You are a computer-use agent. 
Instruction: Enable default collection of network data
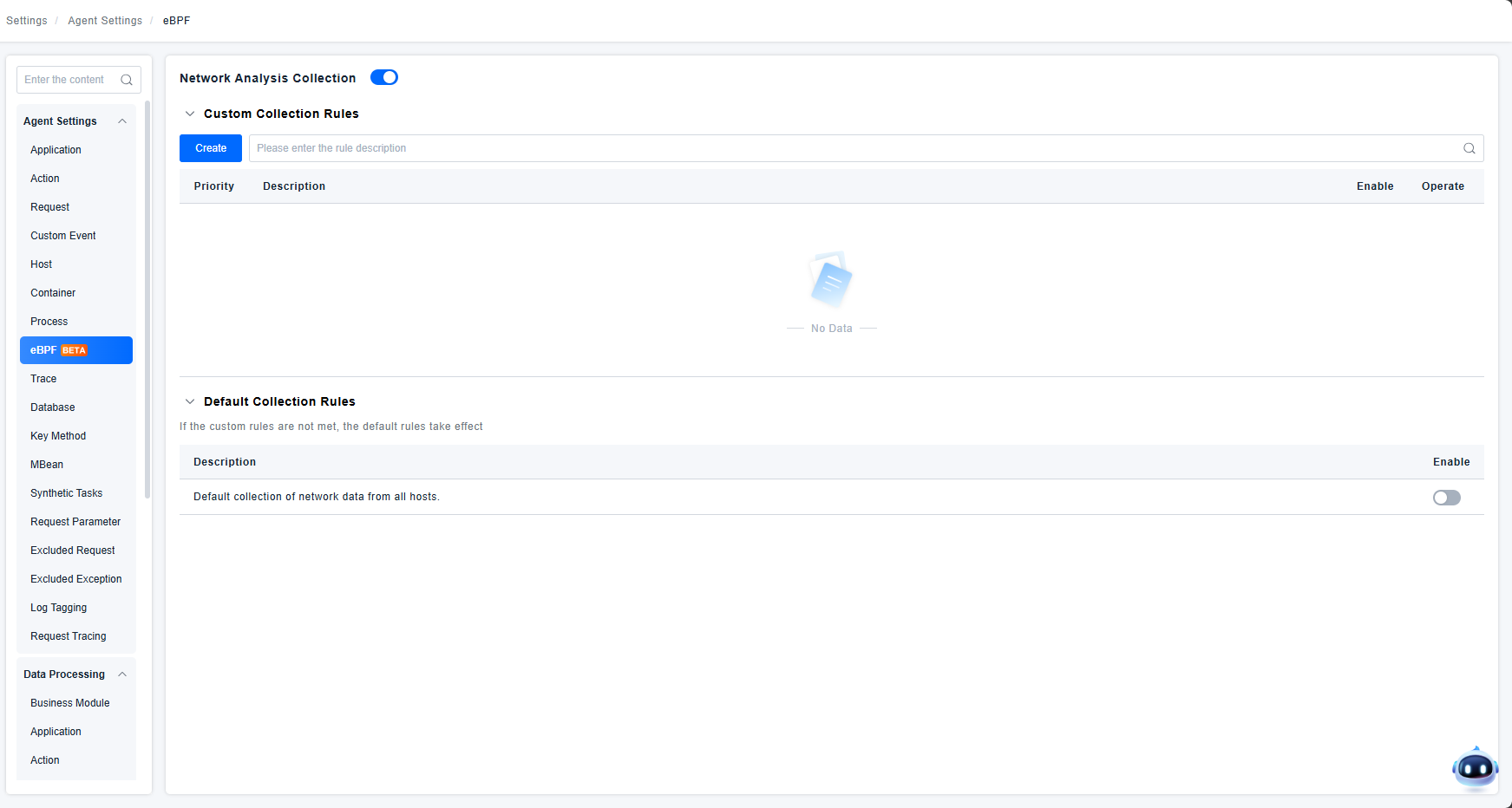pyautogui.click(x=1446, y=498)
